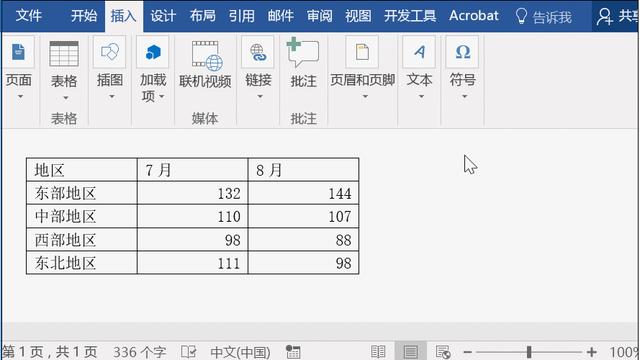Open the 插图 illustrations icon
The width and height of the screenshot is (640, 360).
pos(110,52)
